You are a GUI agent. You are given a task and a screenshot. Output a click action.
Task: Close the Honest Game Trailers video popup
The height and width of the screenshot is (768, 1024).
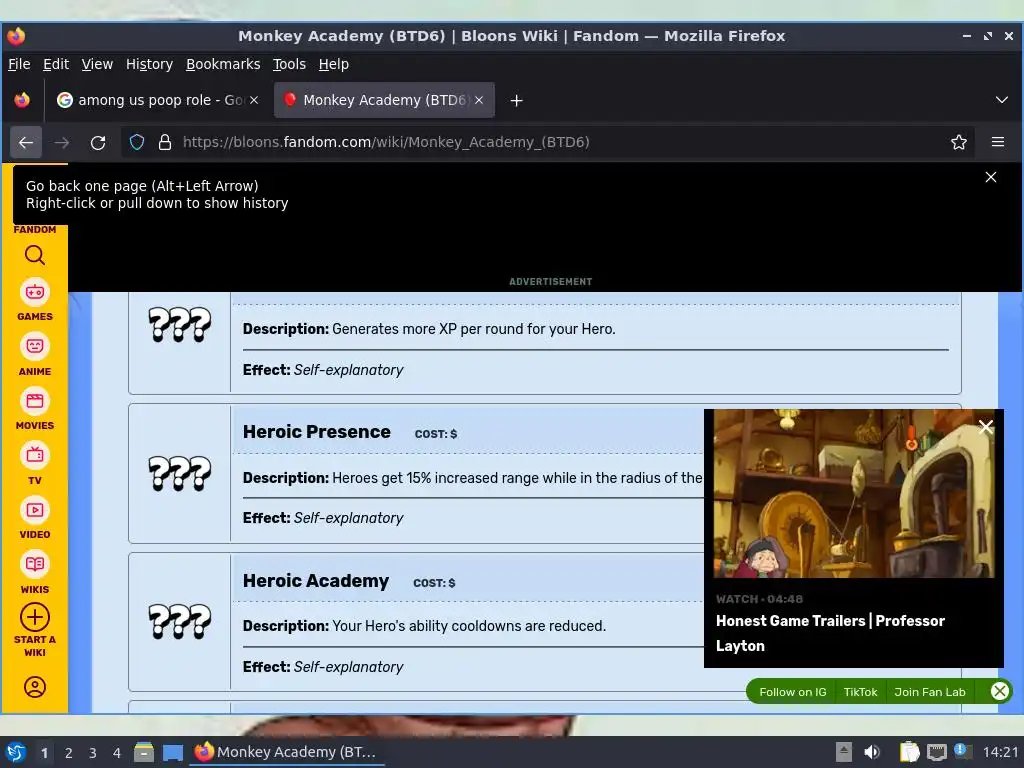pyautogui.click(x=986, y=427)
